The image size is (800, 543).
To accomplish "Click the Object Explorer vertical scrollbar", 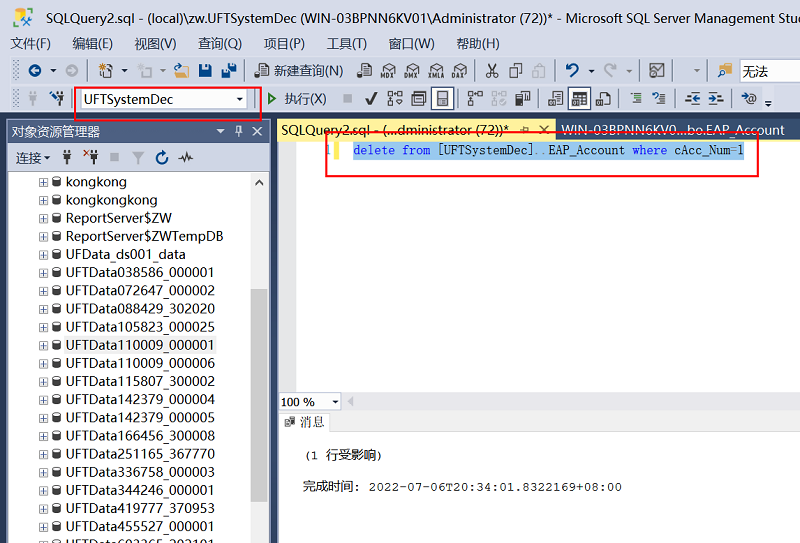I will 259,395.
